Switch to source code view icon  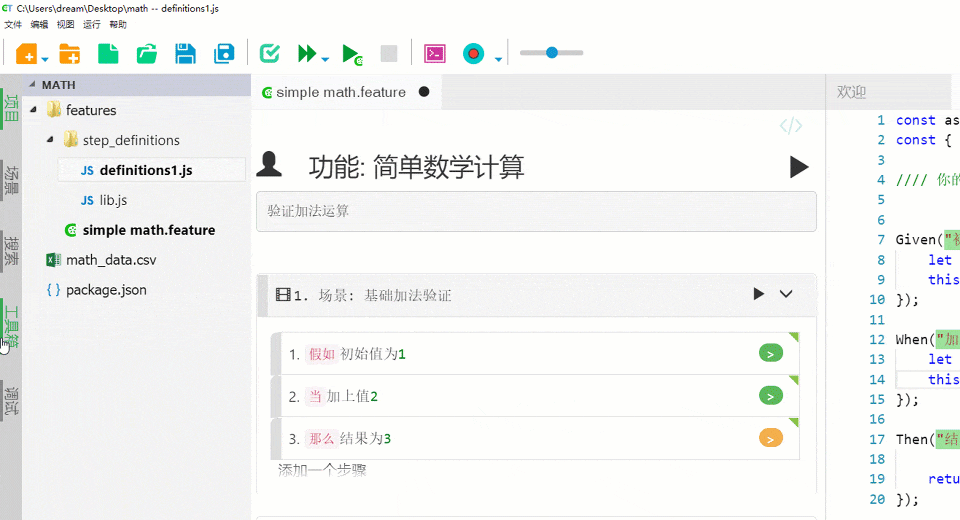[790, 126]
